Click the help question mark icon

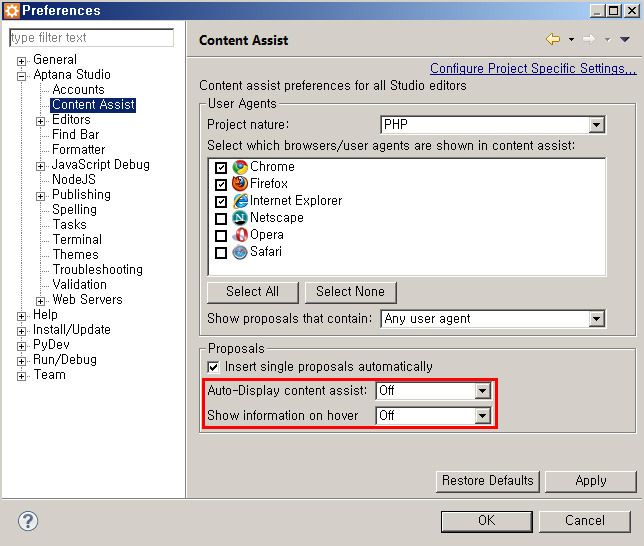[28, 521]
